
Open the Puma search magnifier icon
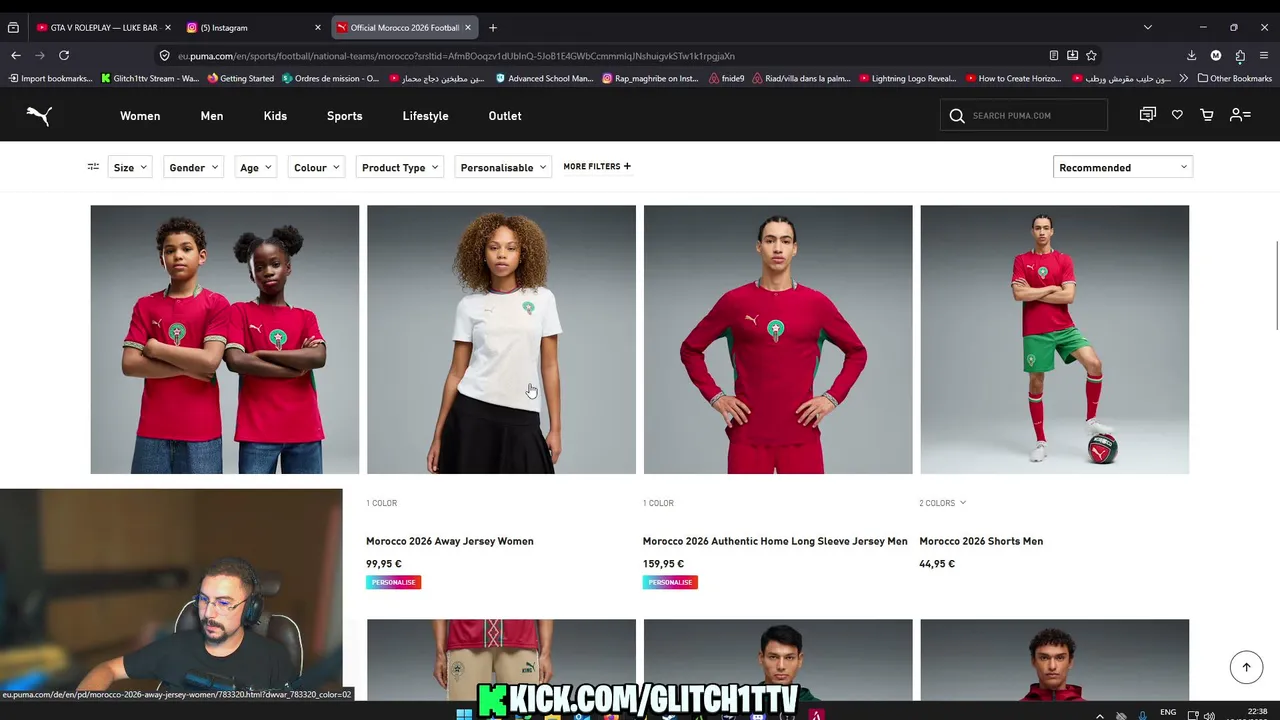click(x=957, y=116)
